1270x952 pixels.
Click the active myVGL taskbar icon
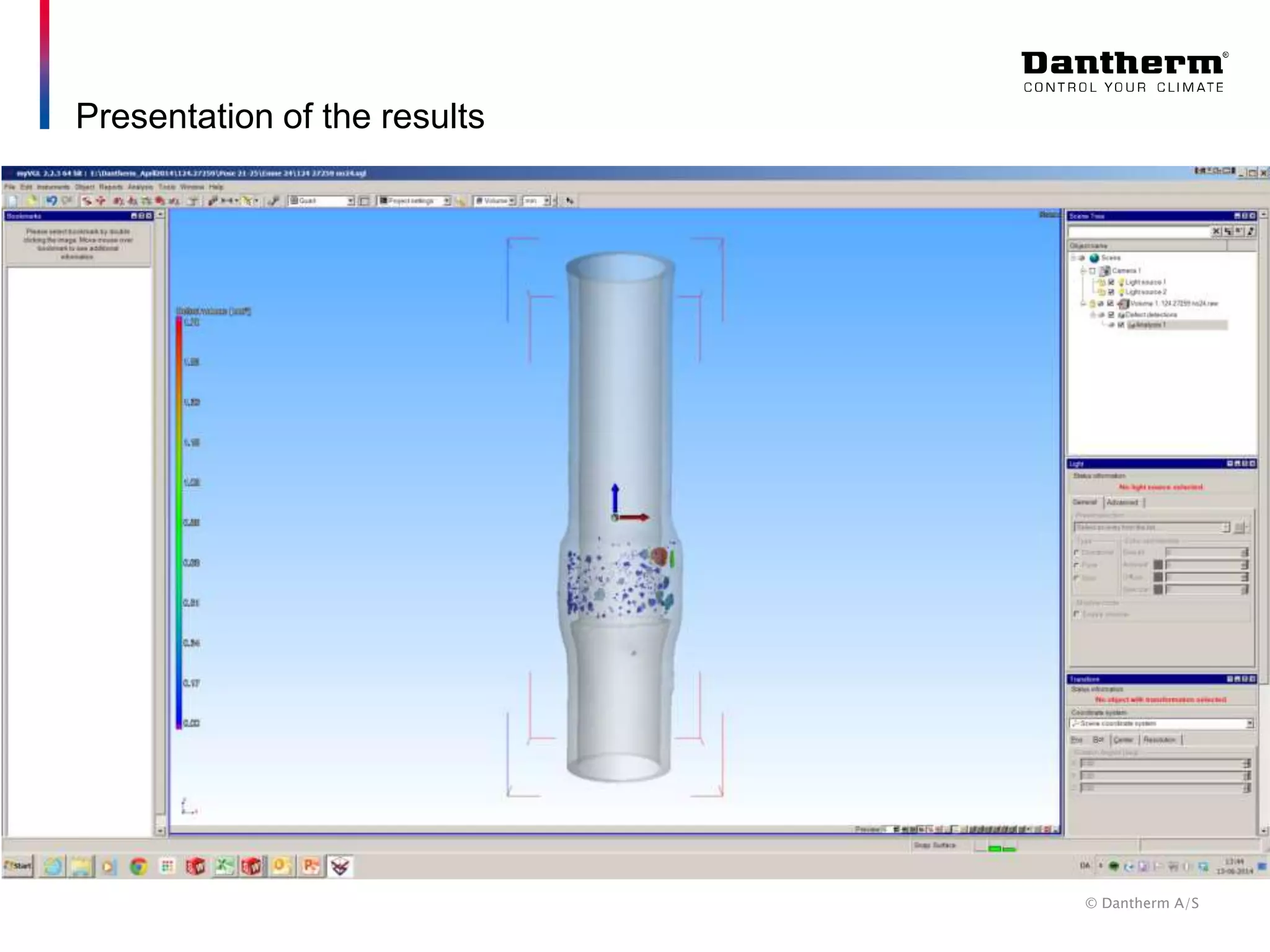pyautogui.click(x=340, y=866)
